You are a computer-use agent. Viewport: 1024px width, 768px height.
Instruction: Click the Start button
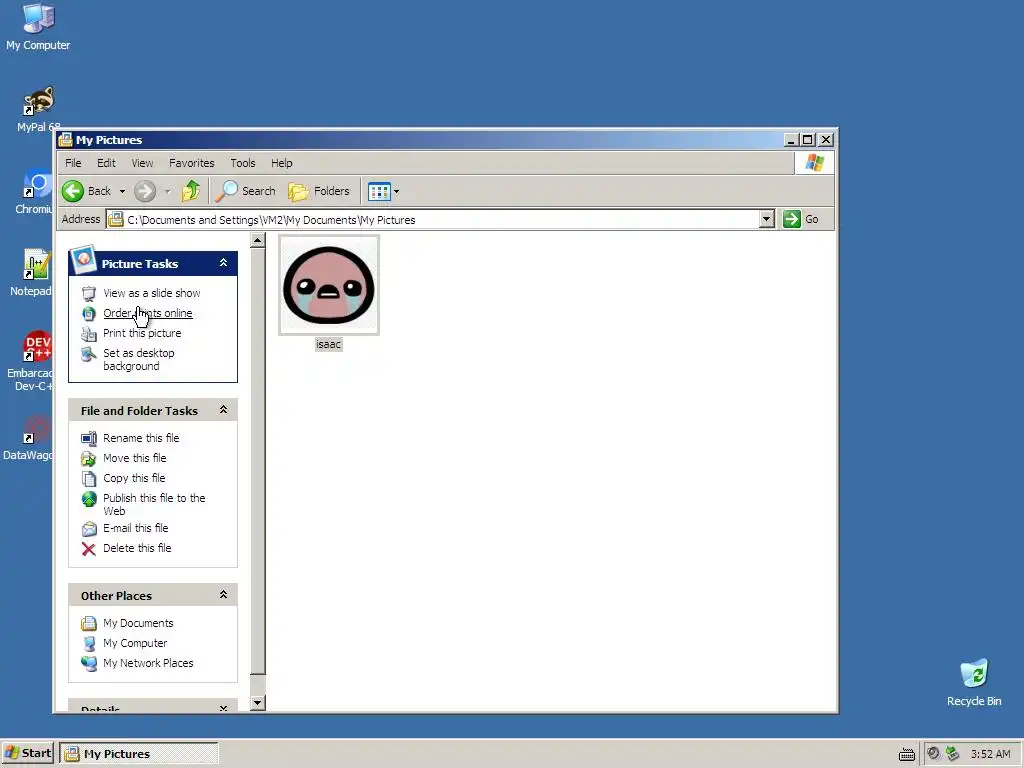click(x=27, y=754)
